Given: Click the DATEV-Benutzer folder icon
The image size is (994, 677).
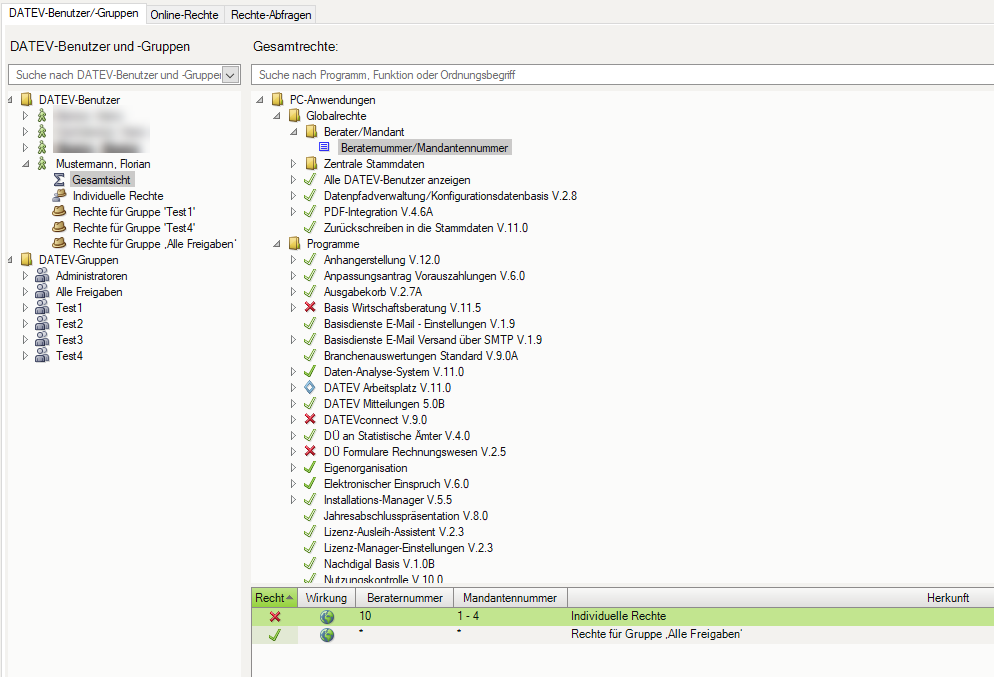Looking at the screenshot, I should tap(27, 100).
